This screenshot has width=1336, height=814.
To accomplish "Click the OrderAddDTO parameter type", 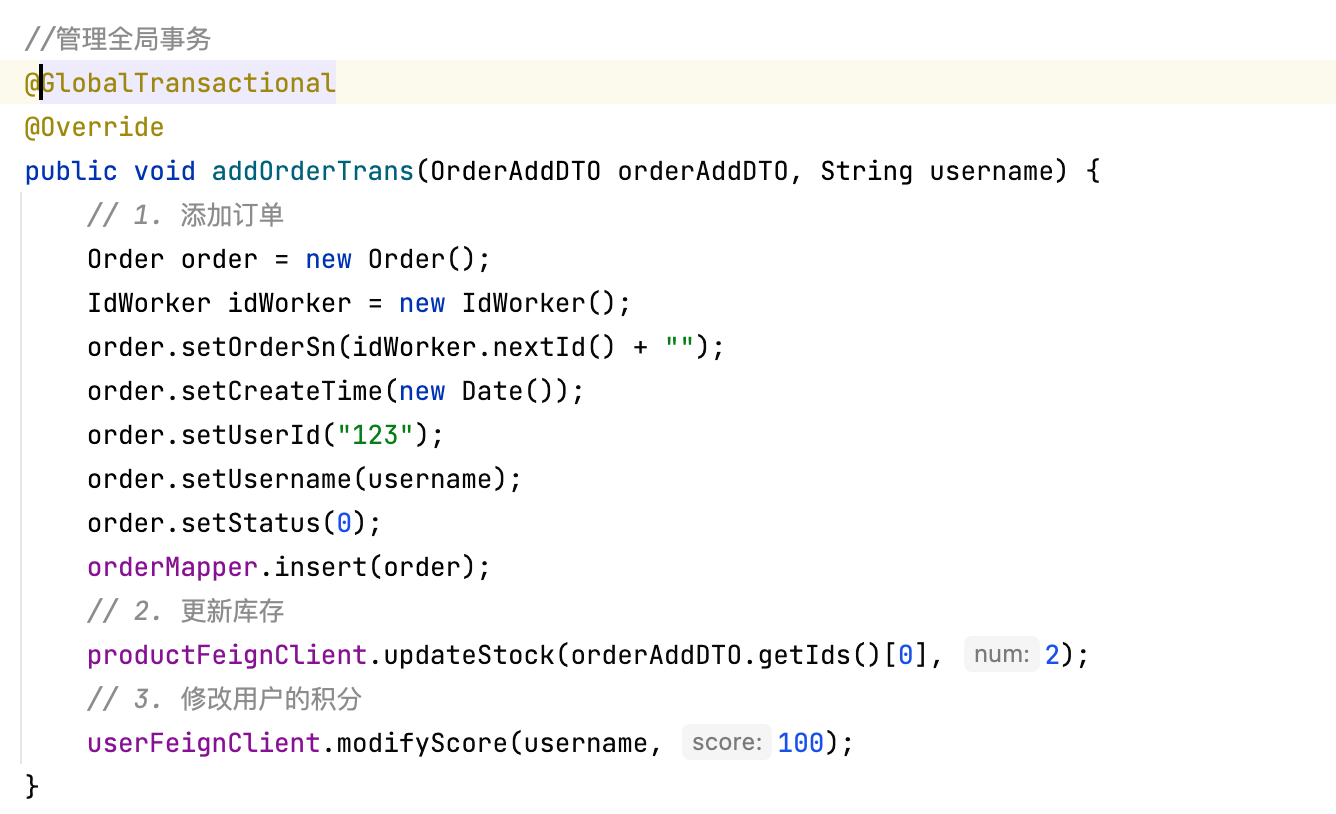I will (x=516, y=171).
